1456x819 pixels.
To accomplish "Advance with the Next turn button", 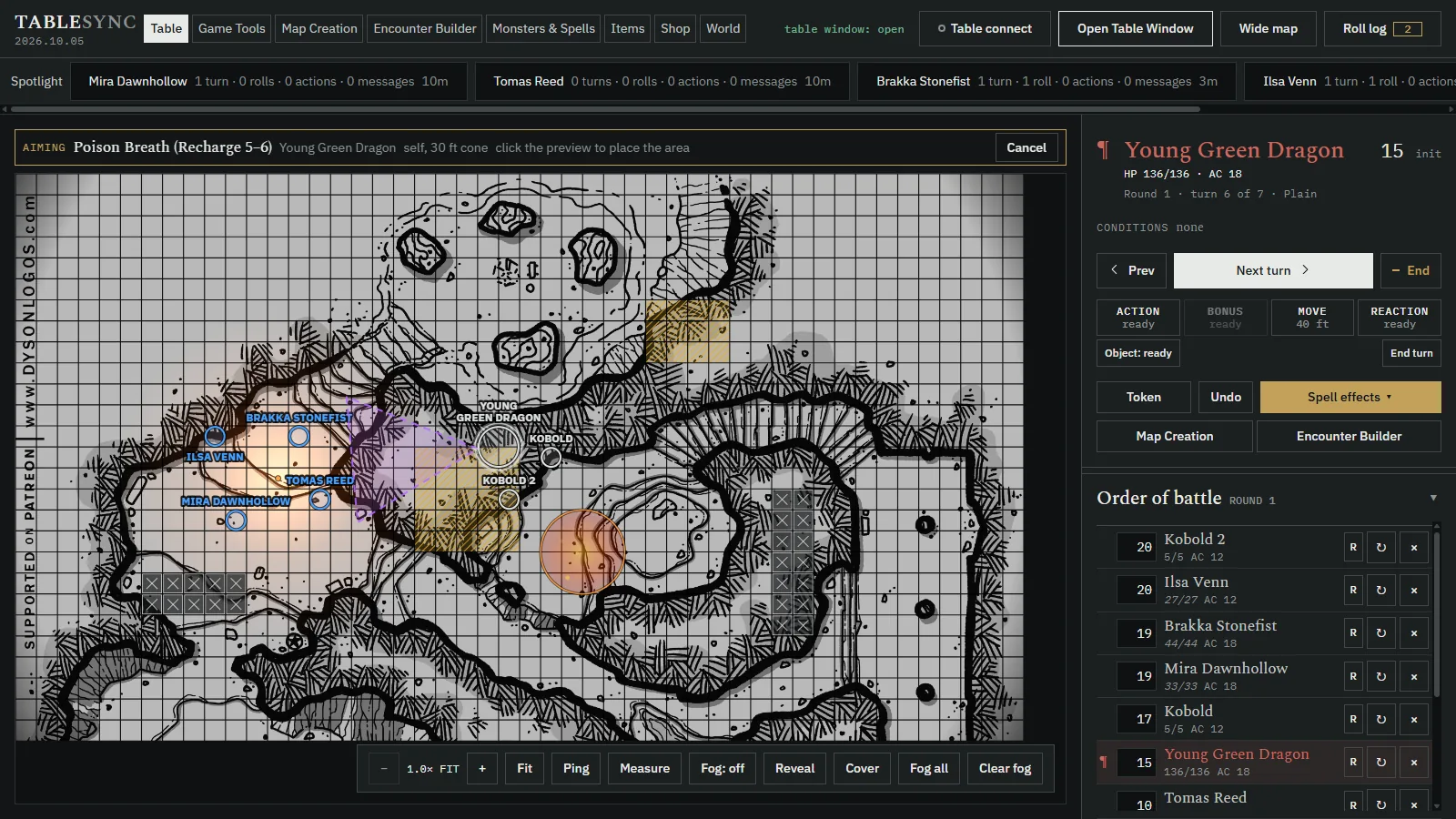I will point(1273,270).
